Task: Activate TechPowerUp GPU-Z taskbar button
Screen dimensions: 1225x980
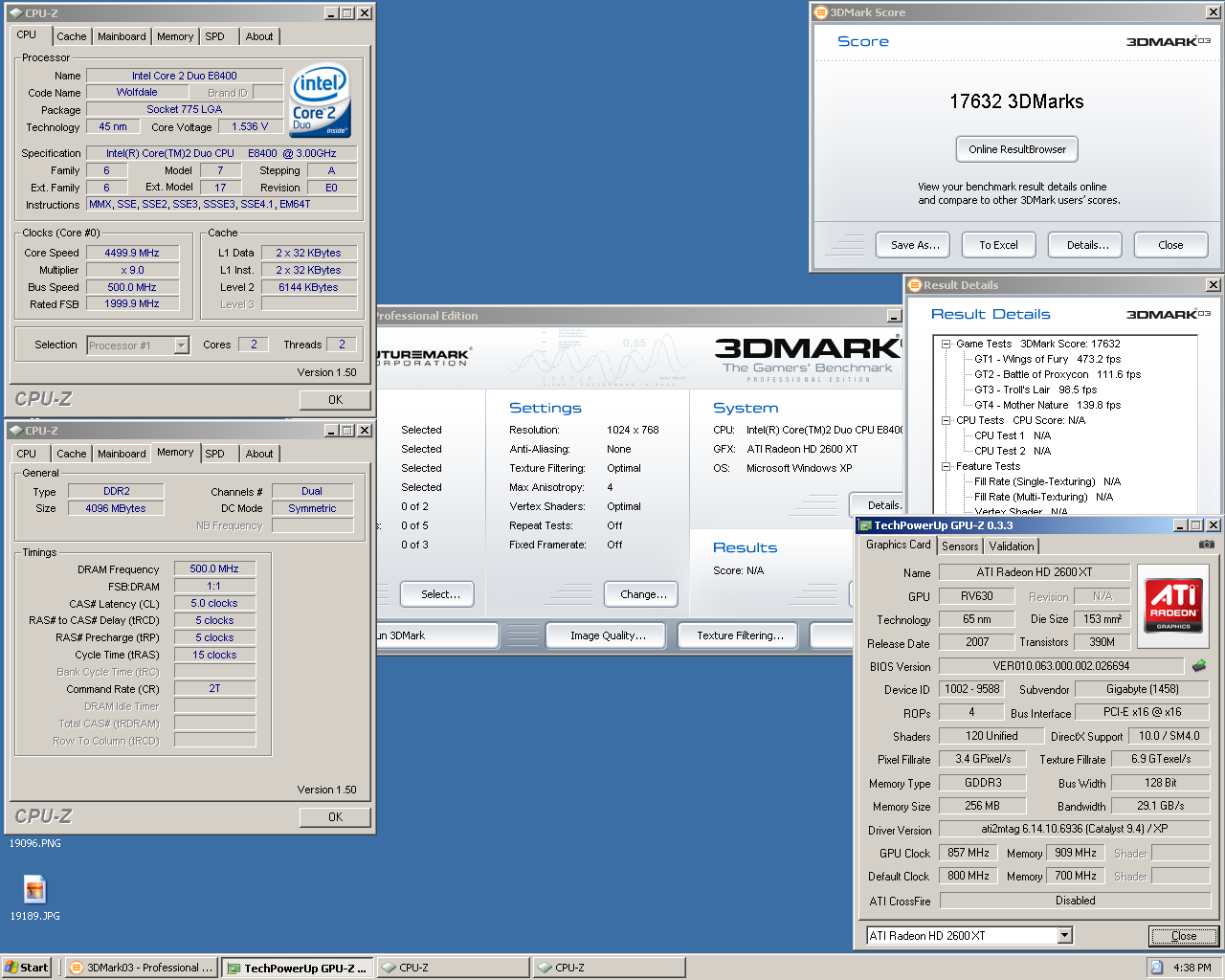Action: tap(298, 968)
